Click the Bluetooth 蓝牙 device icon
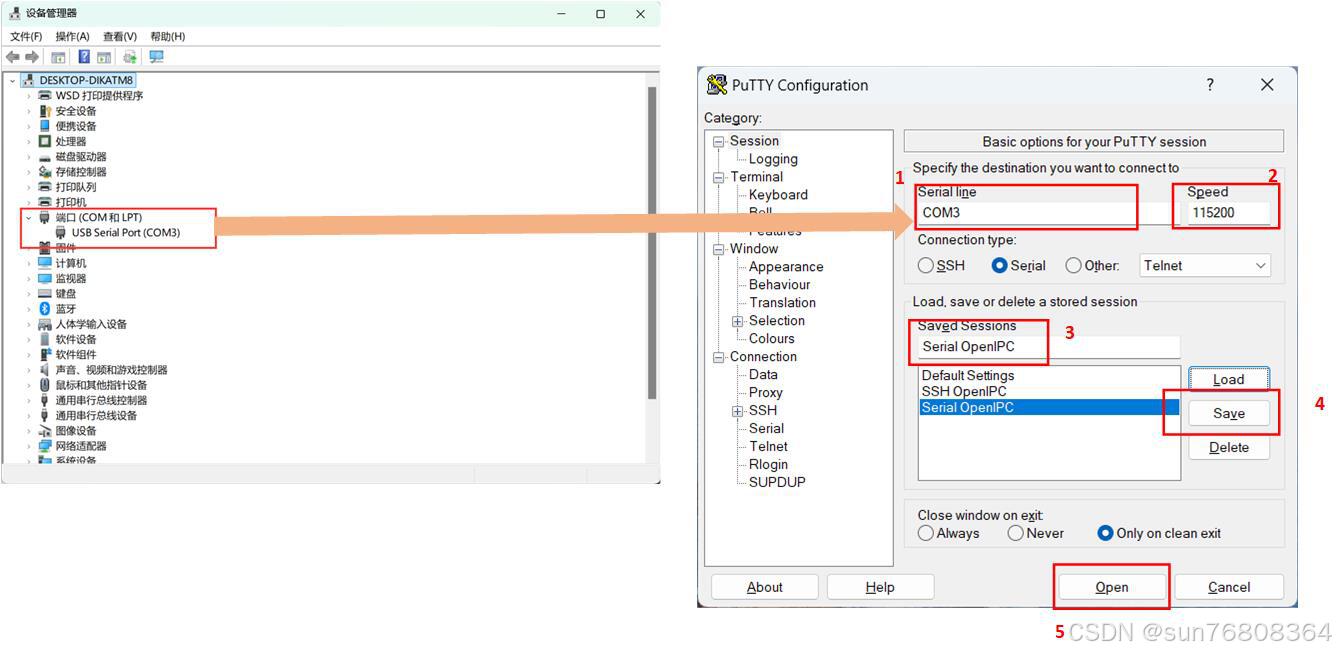 45,309
